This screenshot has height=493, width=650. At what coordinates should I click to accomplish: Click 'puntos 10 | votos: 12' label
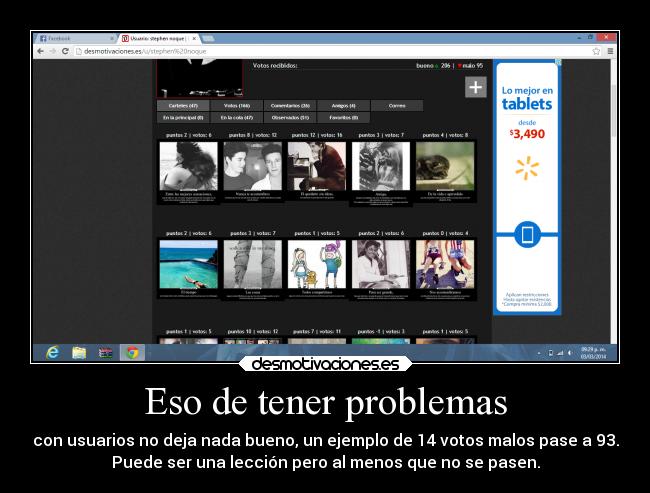(253, 331)
